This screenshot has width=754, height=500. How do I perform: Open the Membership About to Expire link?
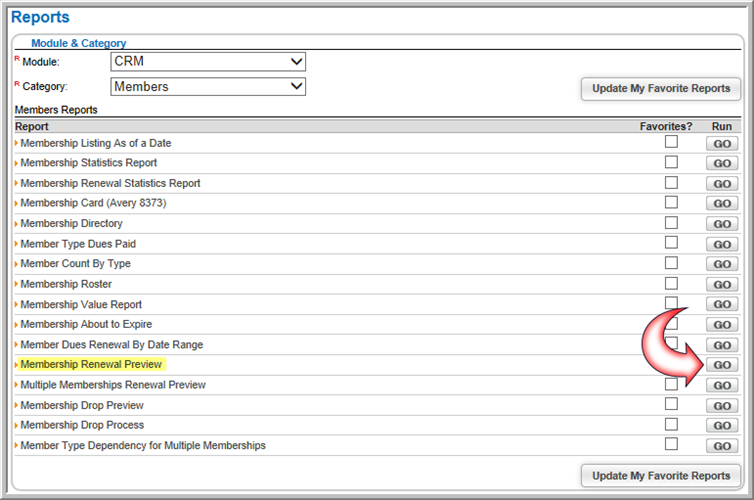click(86, 325)
